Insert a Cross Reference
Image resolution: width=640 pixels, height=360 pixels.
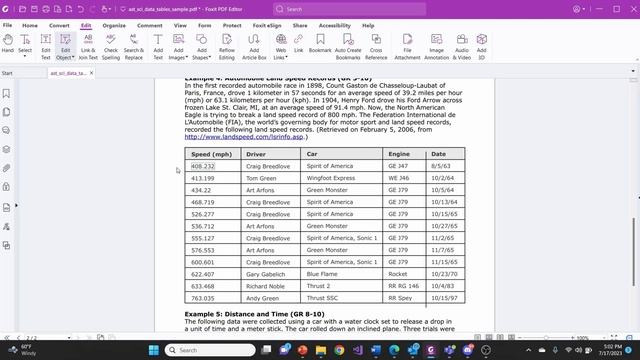pyautogui.click(x=376, y=47)
